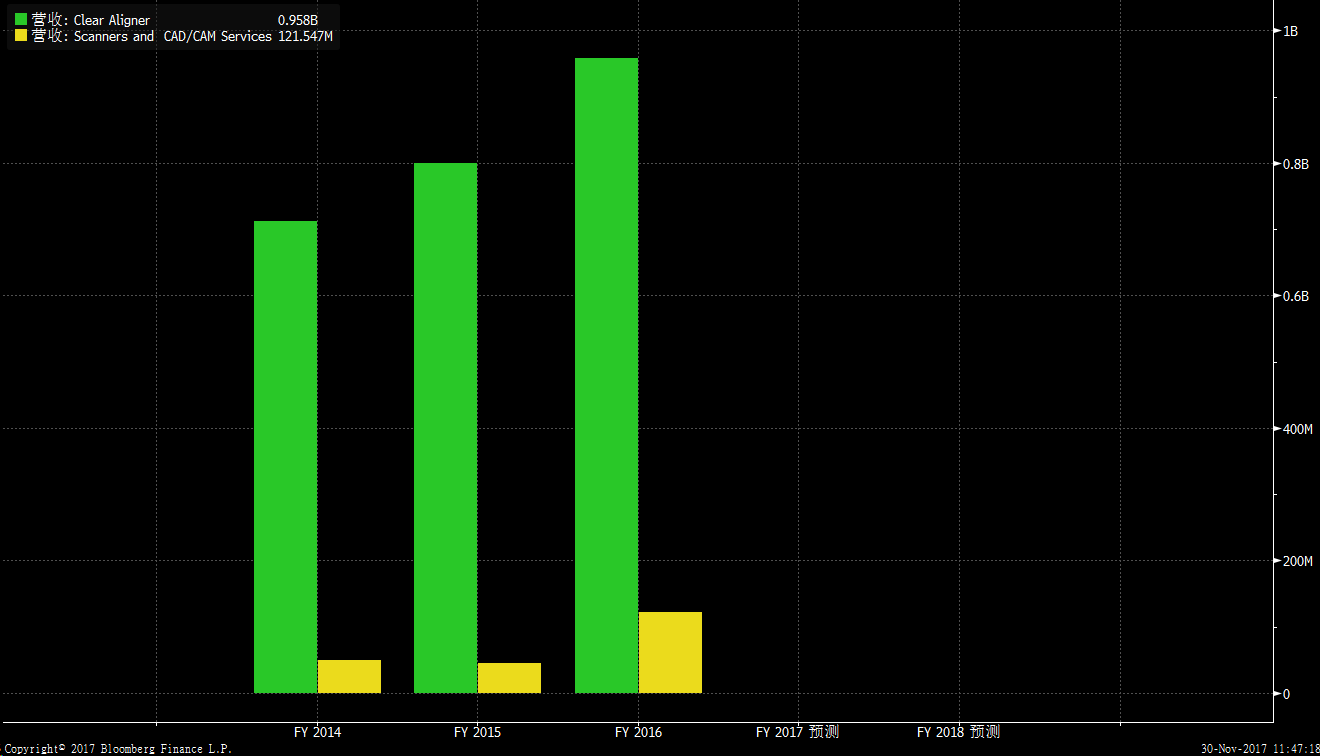This screenshot has height=756, width=1320.
Task: Select the Clear Aligner legend label
Action: [x=111, y=20]
